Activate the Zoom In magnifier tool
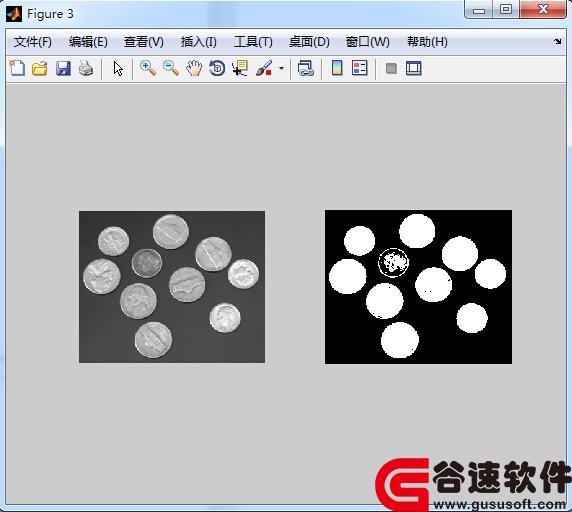 tap(148, 68)
